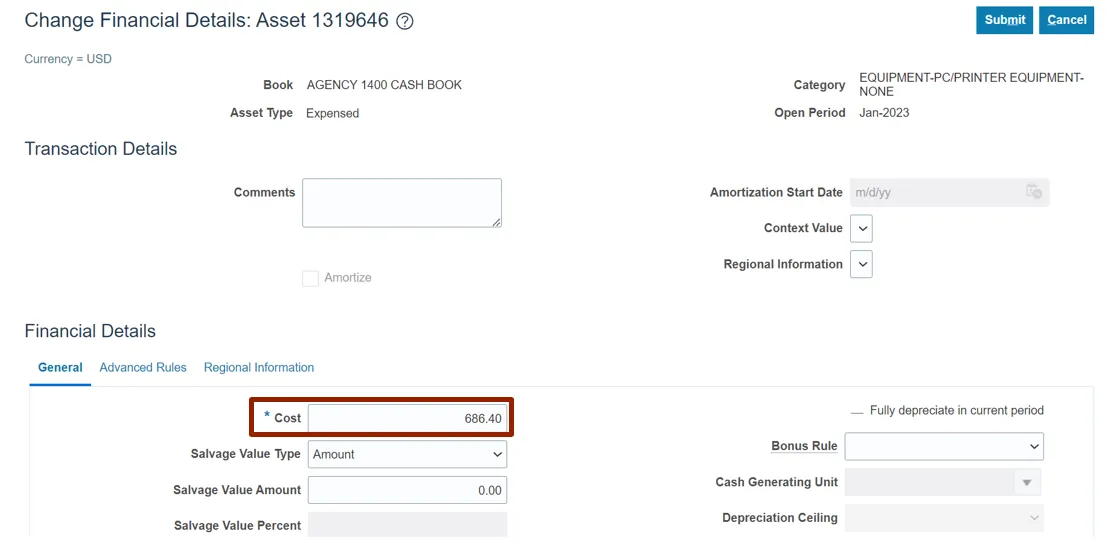Expand the Context Value dropdown
This screenshot has width=1120, height=556.
tap(861, 228)
